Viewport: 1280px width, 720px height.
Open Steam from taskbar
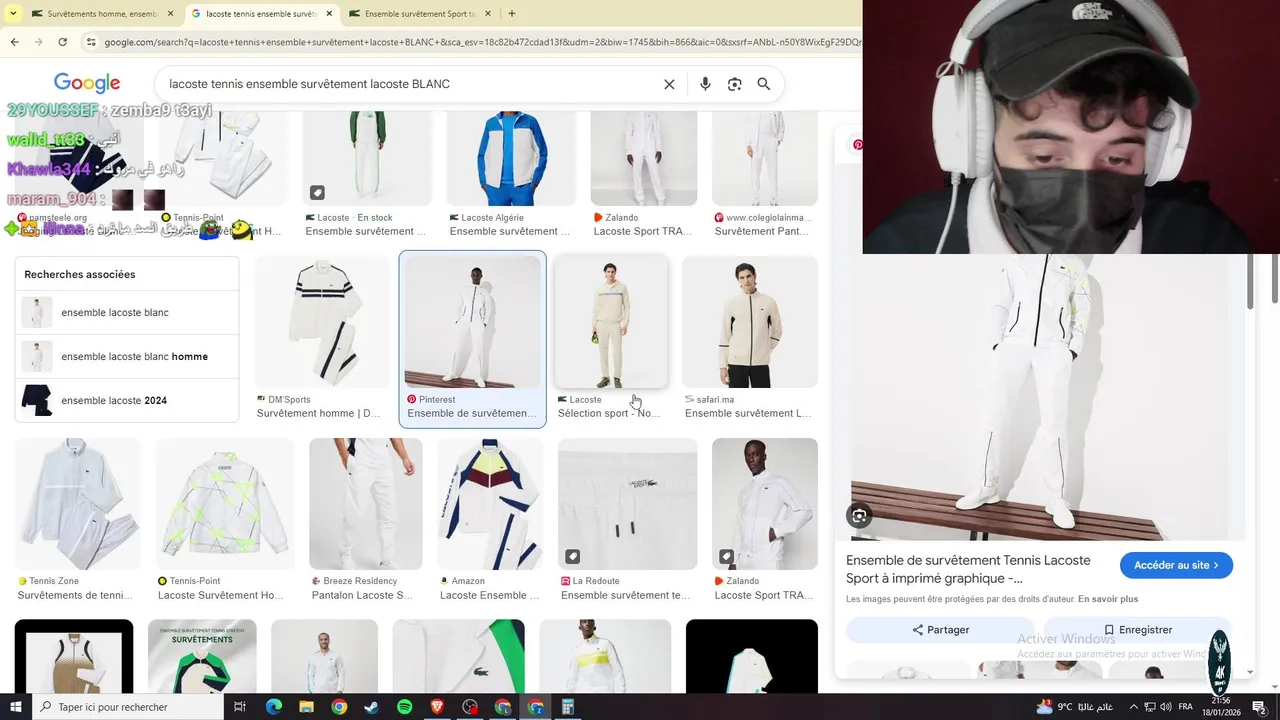(372, 707)
